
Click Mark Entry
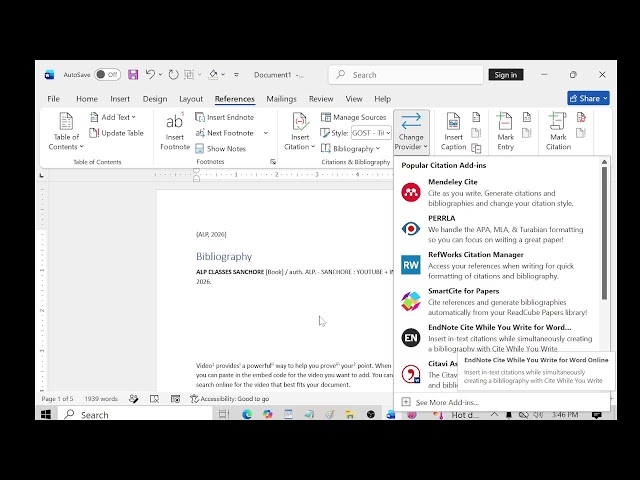[x=505, y=131]
